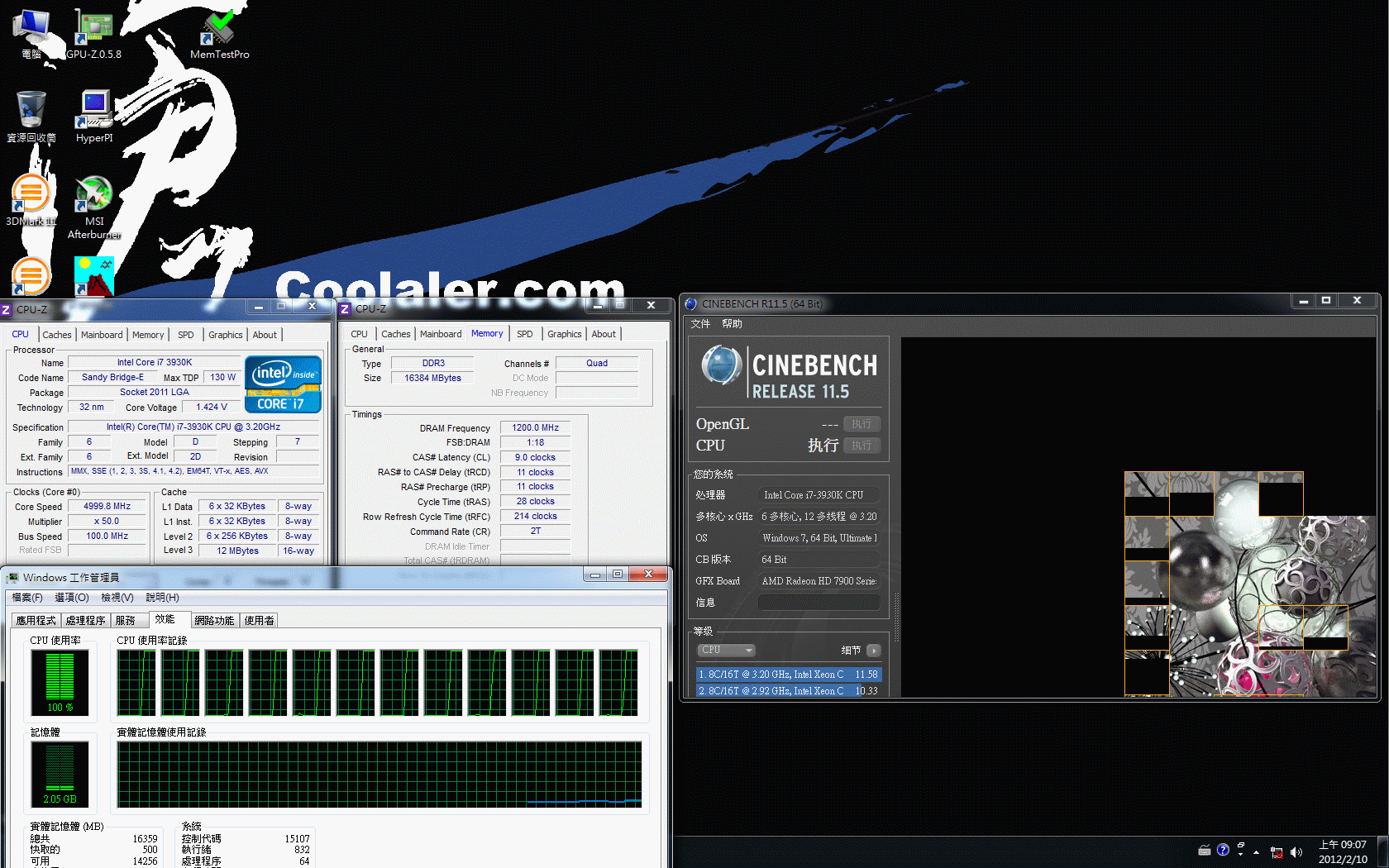Select ranking row 1 with score 11.58

789,675
